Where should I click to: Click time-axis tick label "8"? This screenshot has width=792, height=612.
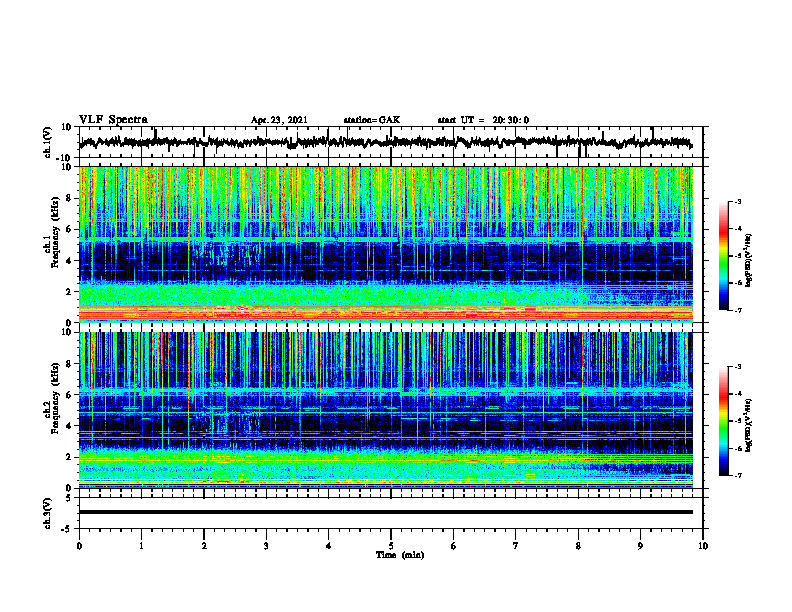point(578,546)
